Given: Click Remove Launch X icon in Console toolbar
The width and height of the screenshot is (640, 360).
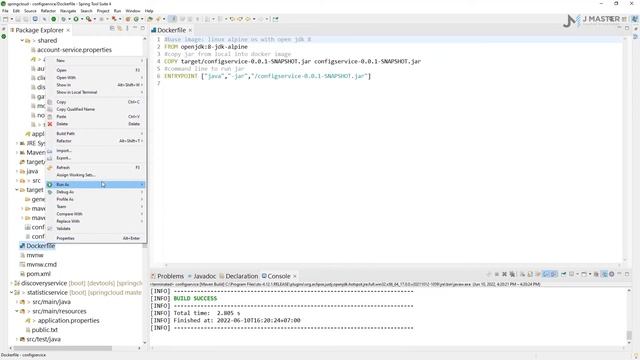Looking at the screenshot, I should (x=504, y=274).
